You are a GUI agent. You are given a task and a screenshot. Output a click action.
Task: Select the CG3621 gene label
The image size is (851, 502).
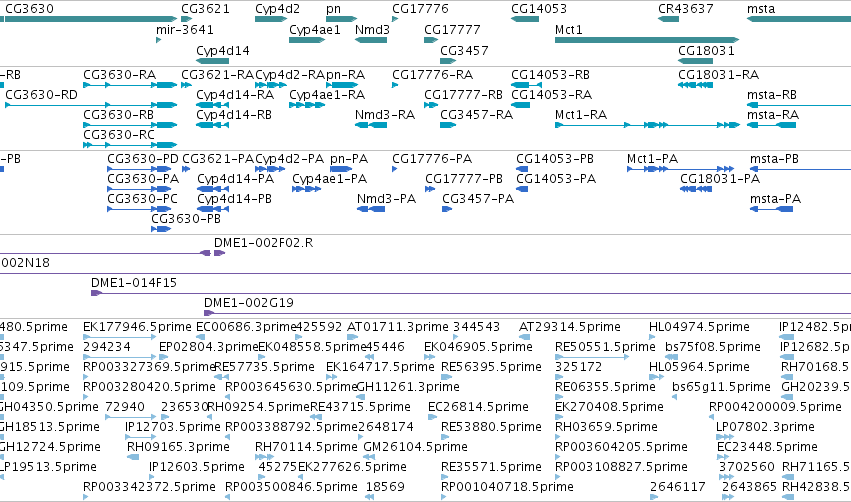pos(205,9)
